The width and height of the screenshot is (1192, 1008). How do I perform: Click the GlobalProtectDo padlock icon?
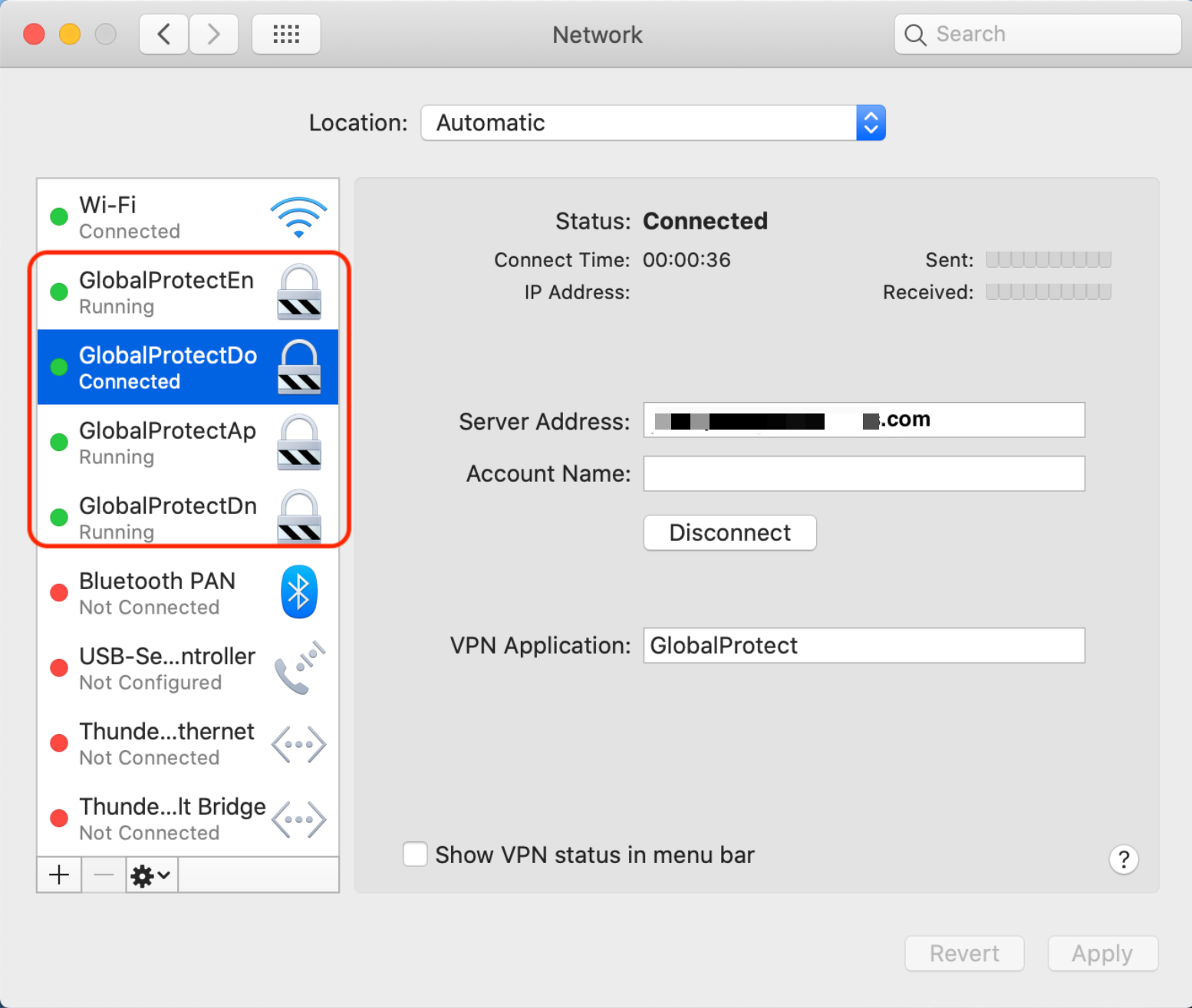click(x=299, y=367)
